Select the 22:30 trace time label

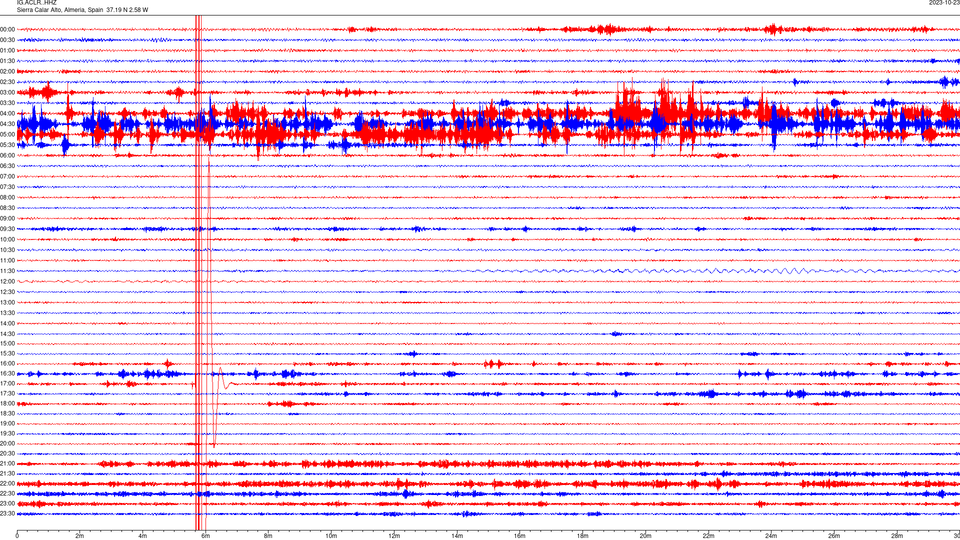click(x=7, y=493)
